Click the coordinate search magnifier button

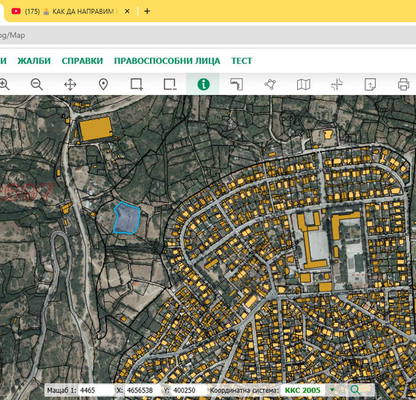(355, 390)
